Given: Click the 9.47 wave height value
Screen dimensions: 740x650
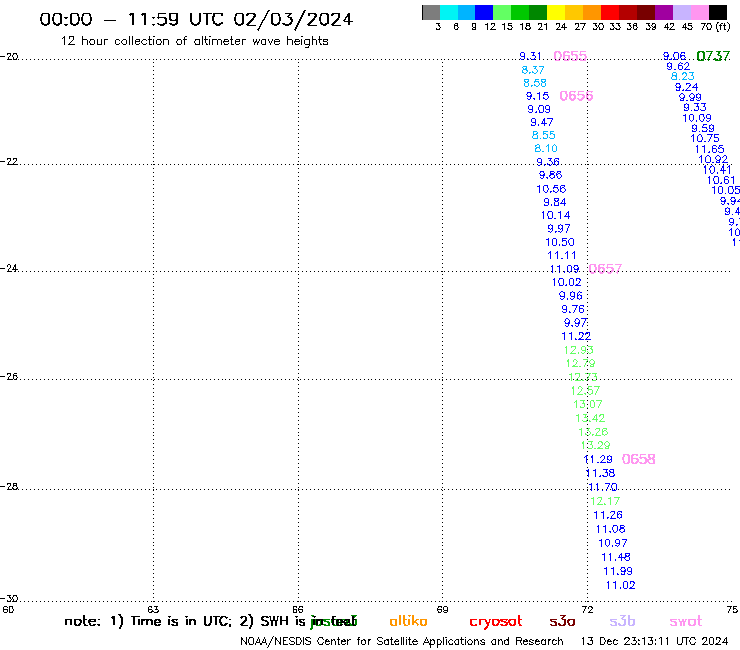Looking at the screenshot, I should pos(541,122).
